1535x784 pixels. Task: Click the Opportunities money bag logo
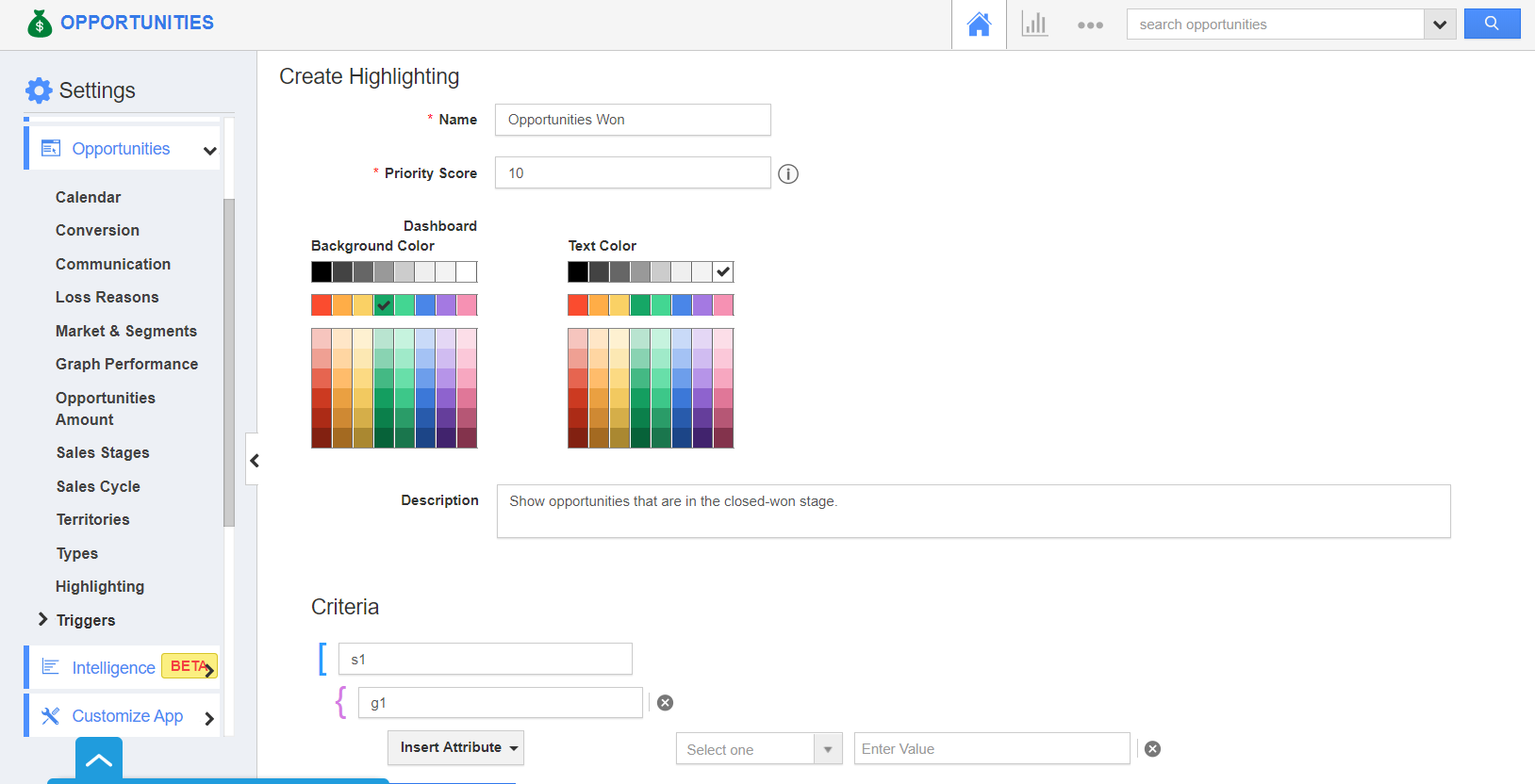pos(40,24)
